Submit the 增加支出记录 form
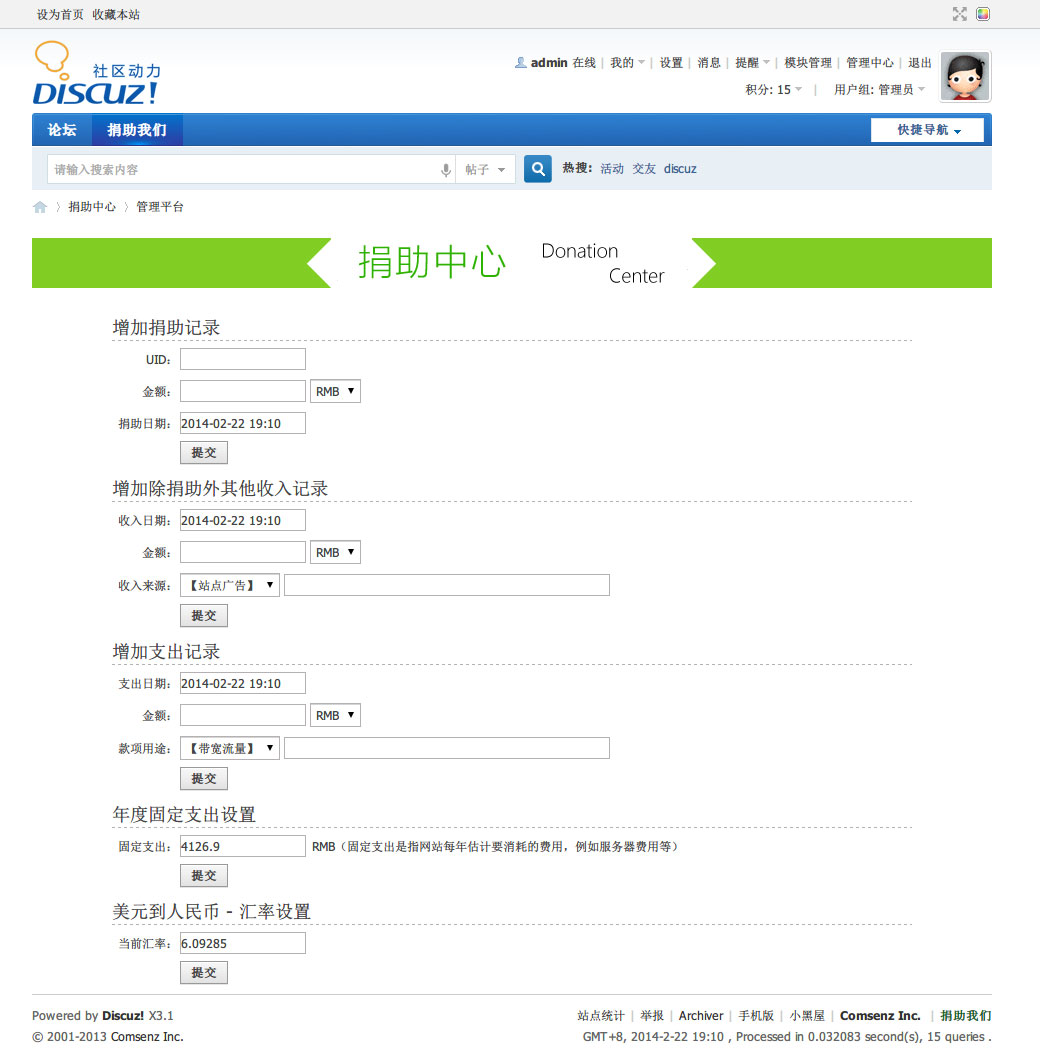The height and width of the screenshot is (1061, 1040). click(204, 779)
